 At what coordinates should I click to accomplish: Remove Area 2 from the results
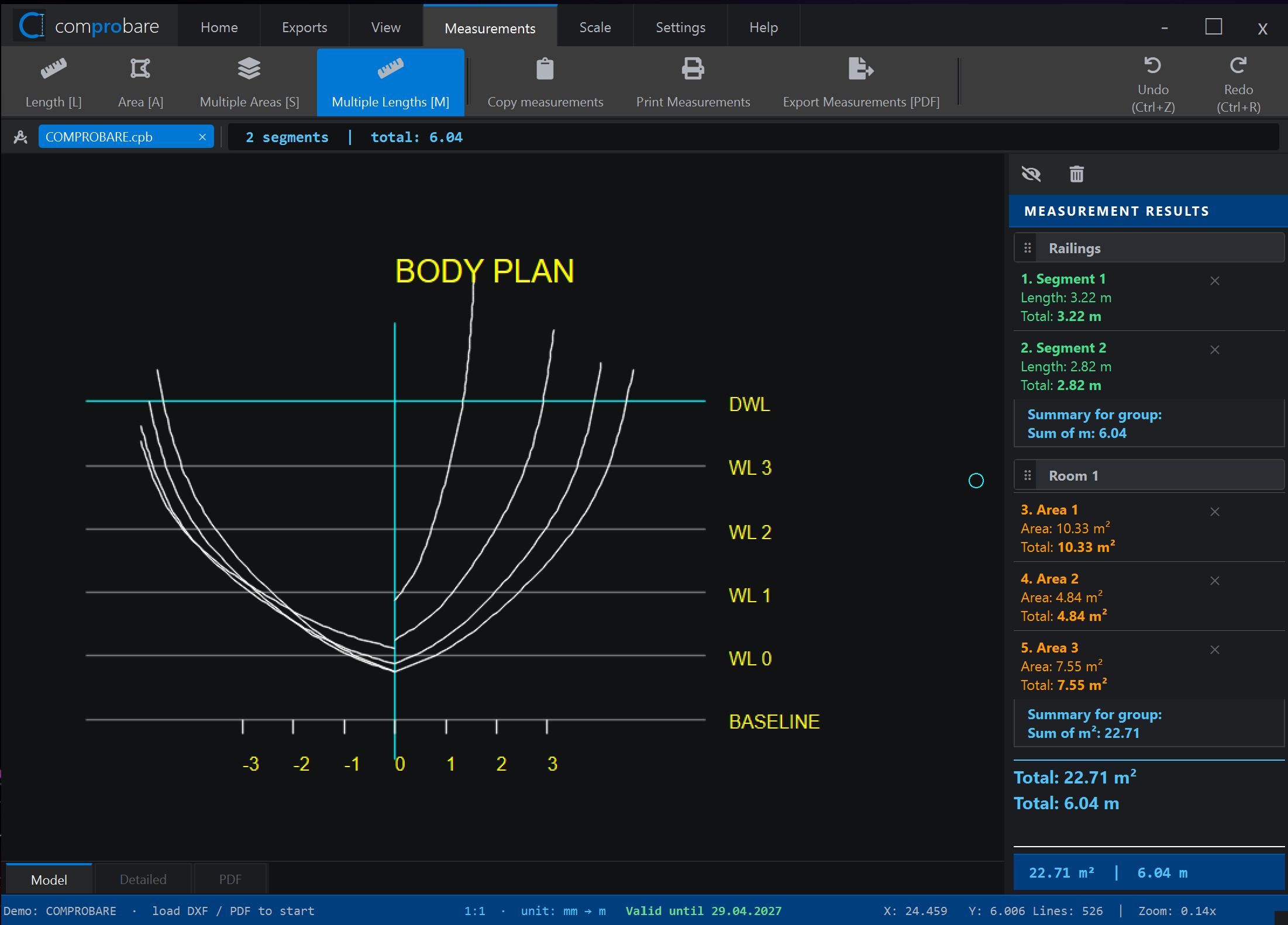pos(1215,581)
